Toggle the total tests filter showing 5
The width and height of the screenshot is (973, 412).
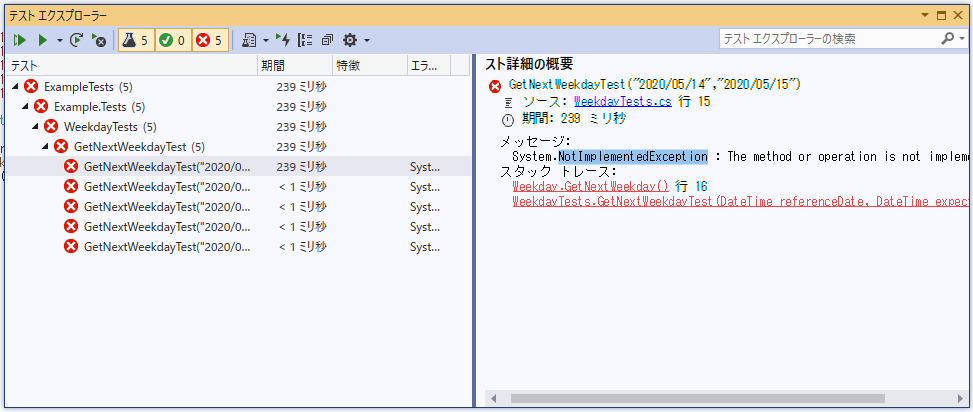pyautogui.click(x=136, y=40)
